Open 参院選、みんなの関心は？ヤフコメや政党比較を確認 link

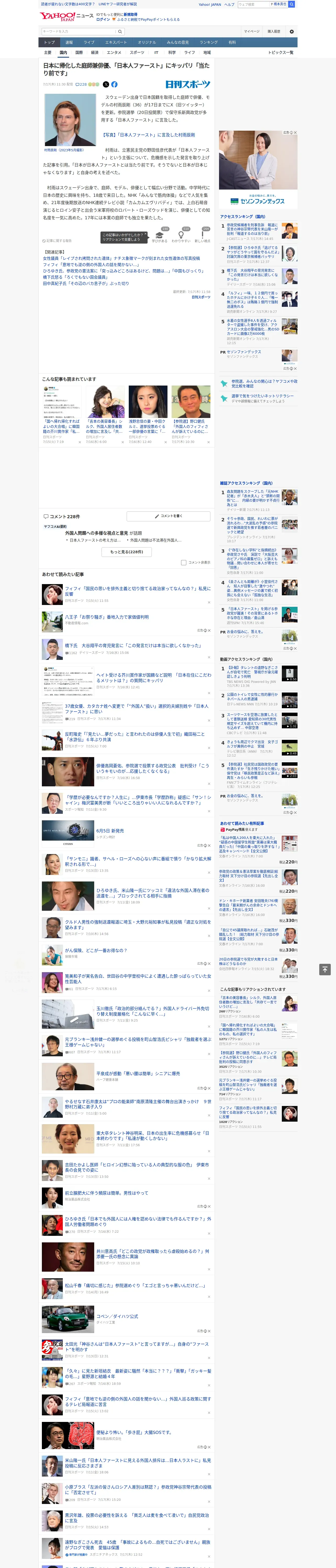pyautogui.click(x=264, y=383)
